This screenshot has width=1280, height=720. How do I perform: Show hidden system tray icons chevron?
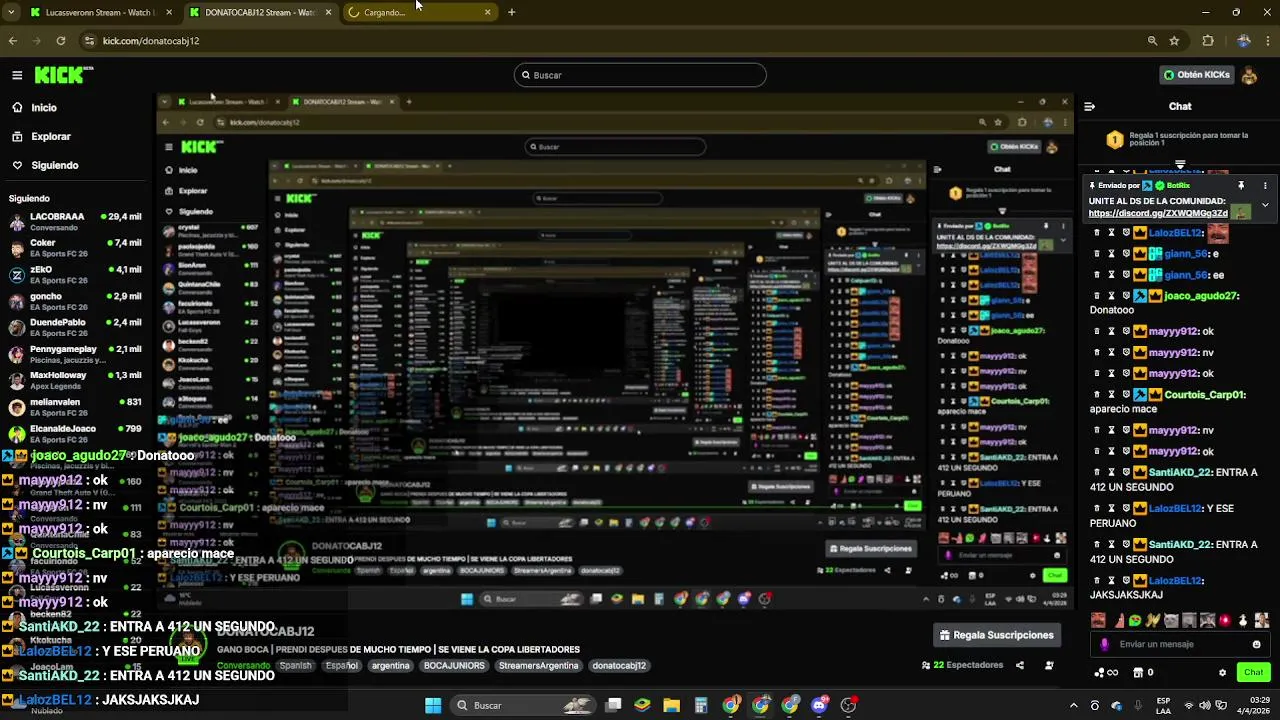(1075, 705)
